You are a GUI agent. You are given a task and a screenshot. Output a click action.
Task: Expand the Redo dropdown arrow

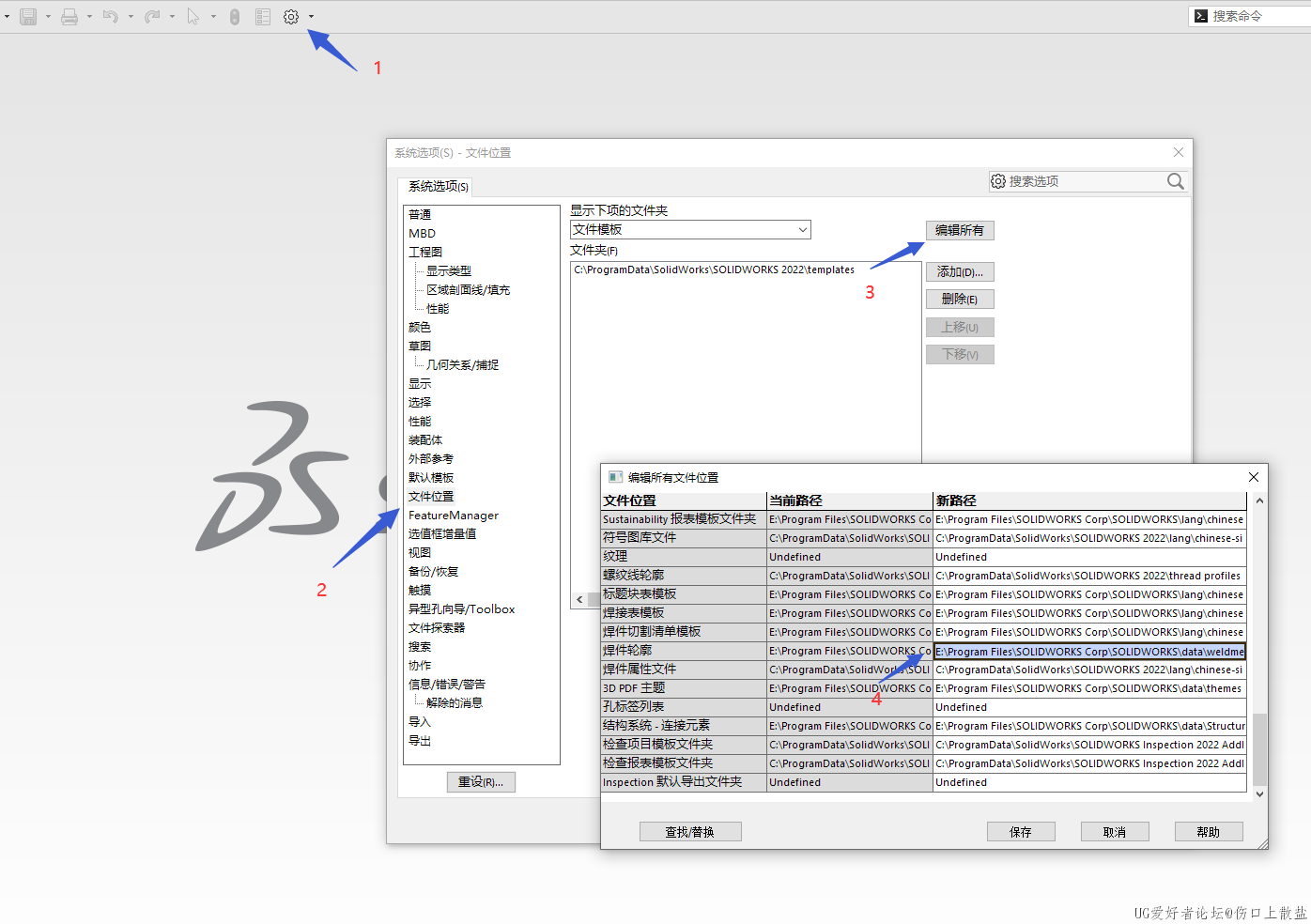pos(172,17)
